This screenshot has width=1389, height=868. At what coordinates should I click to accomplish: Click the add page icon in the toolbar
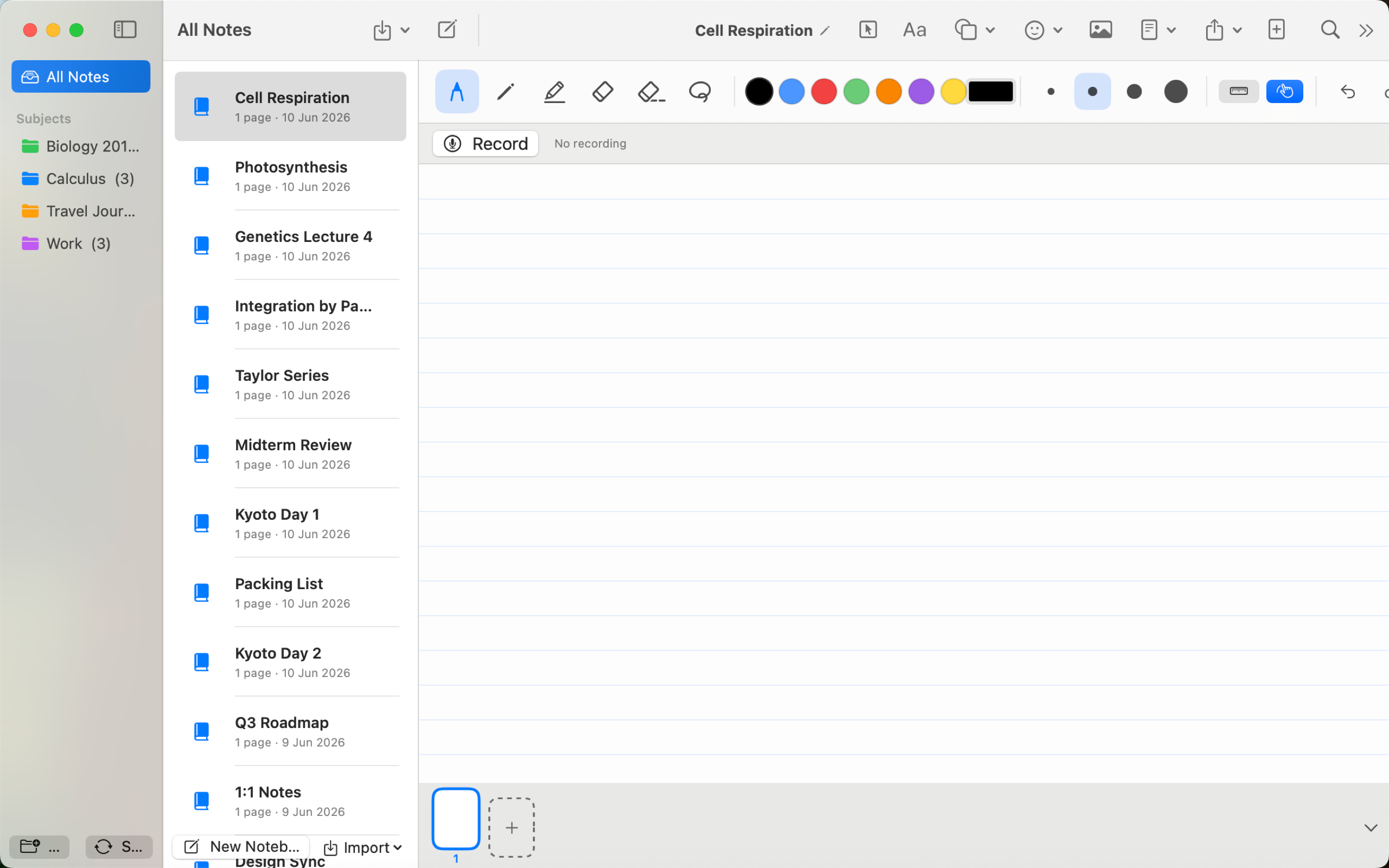coord(1277,30)
